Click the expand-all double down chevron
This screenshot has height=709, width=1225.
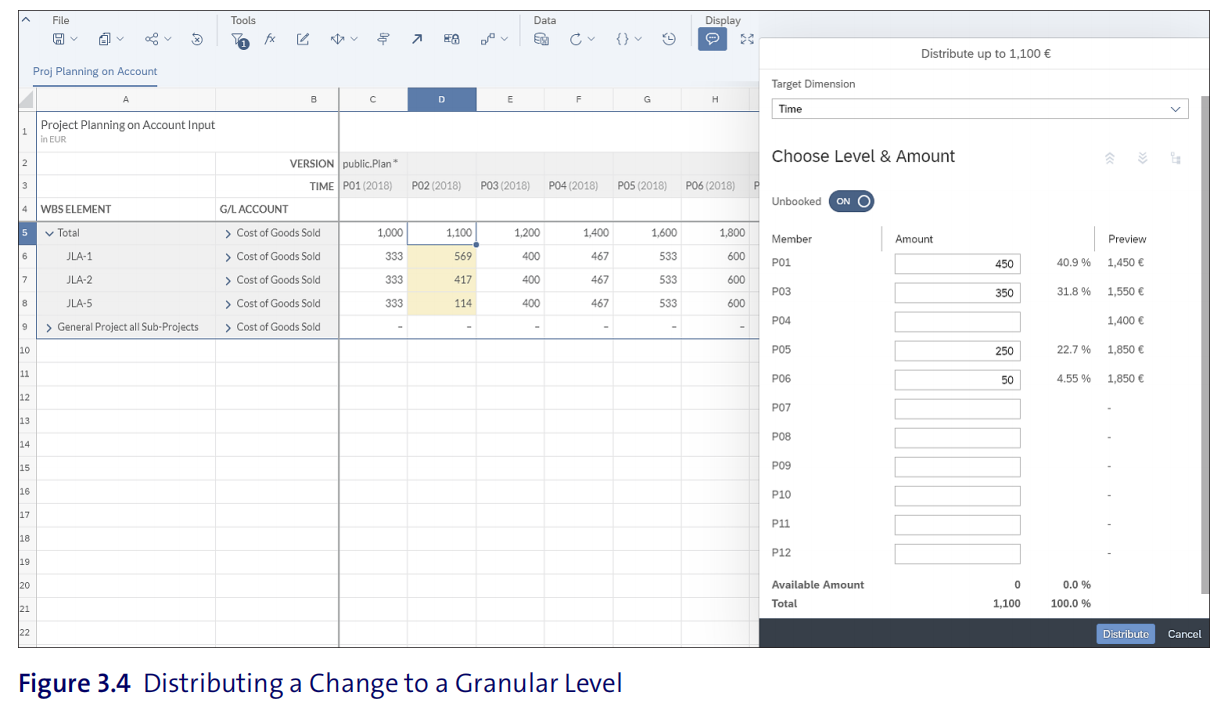(1142, 158)
